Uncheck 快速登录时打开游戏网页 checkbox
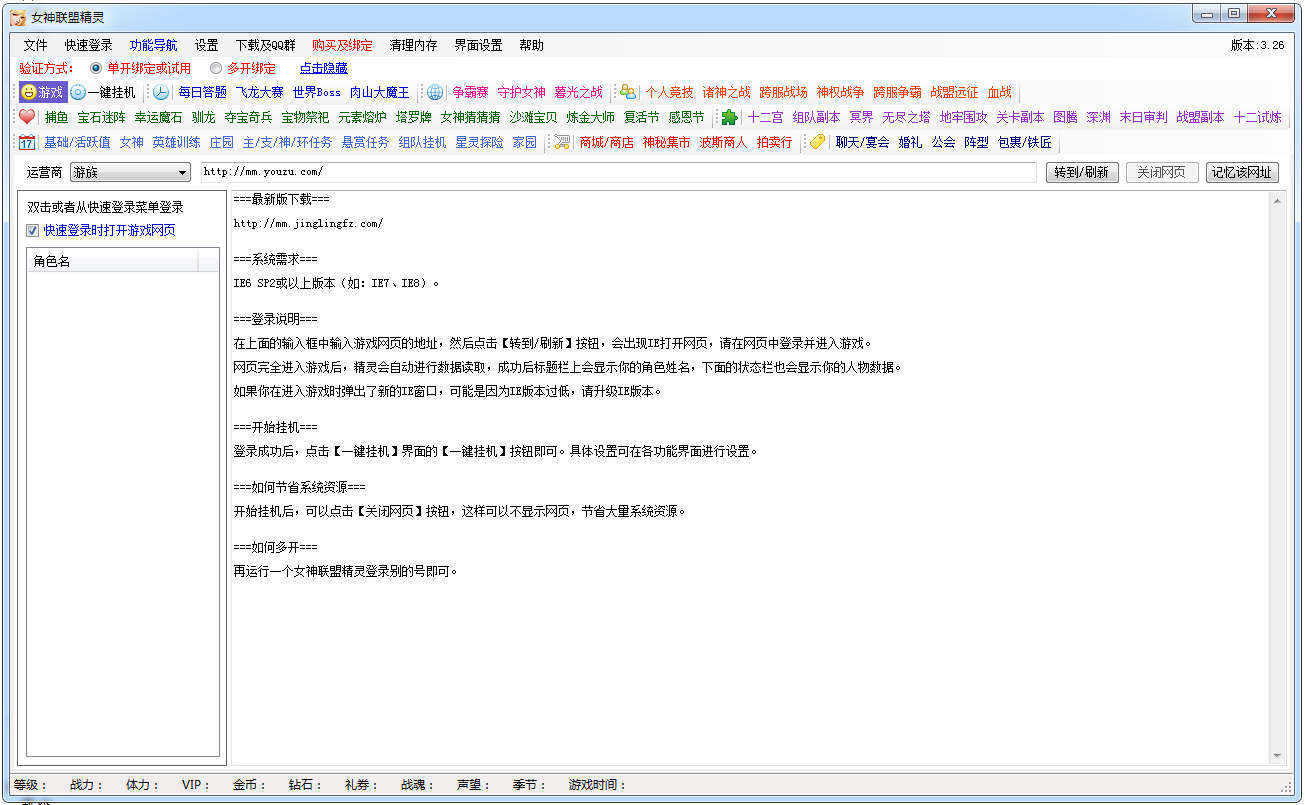This screenshot has width=1305, height=805. [33, 230]
